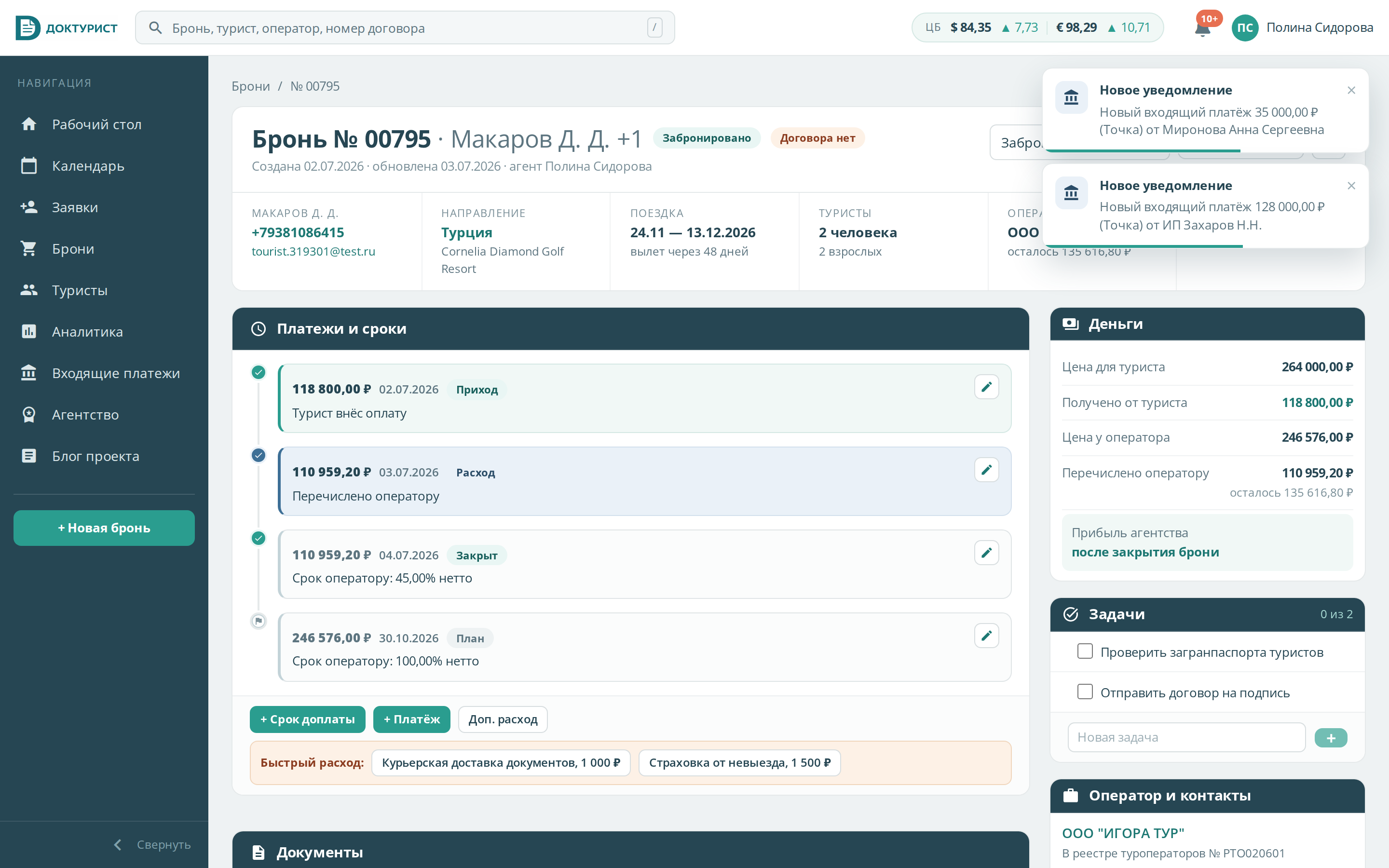The width and height of the screenshot is (1389, 868).
Task: Click the green plus add-task button
Action: (x=1331, y=738)
